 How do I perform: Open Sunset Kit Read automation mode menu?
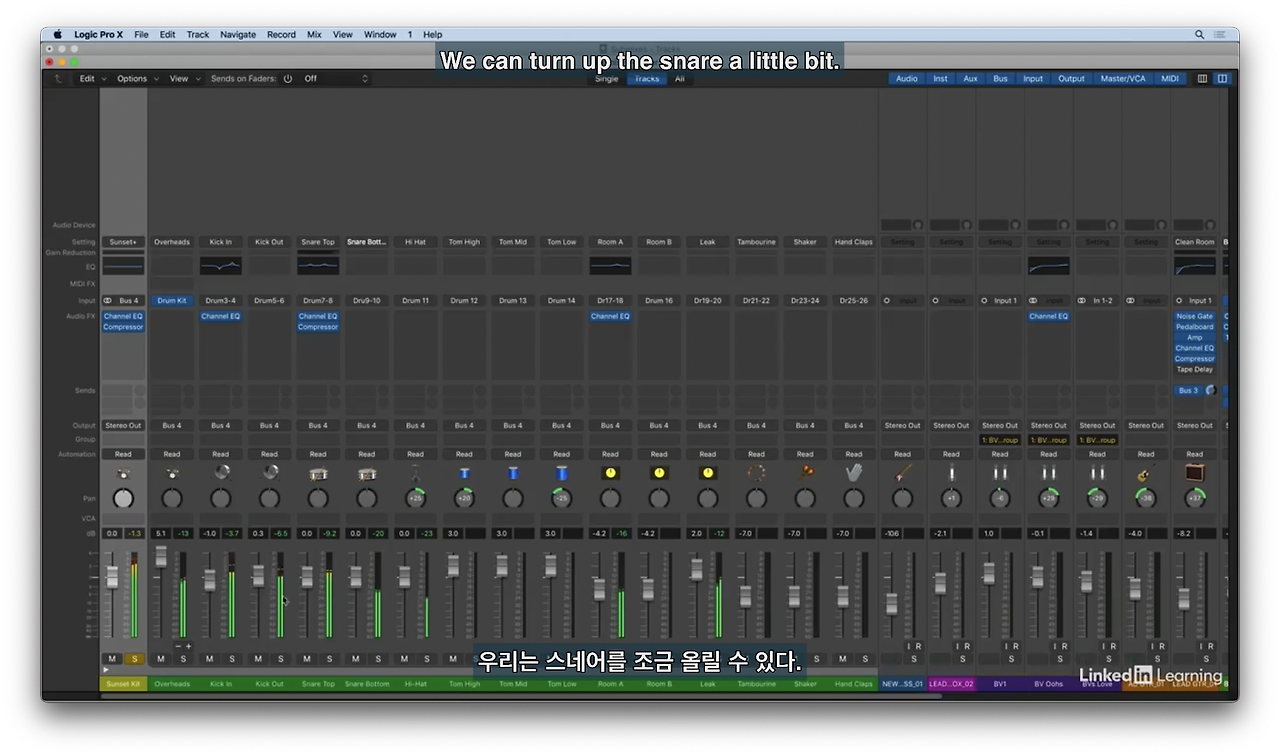coord(123,454)
